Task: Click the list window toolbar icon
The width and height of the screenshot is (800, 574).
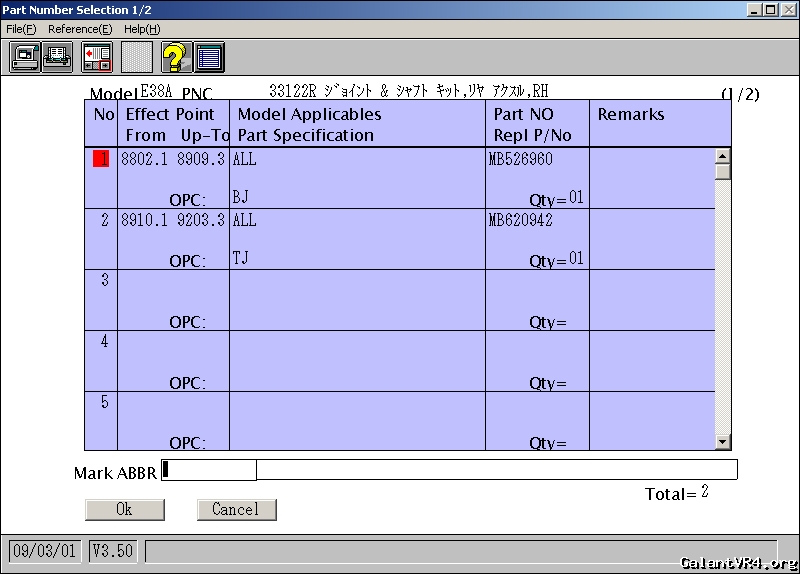Action: (x=209, y=58)
